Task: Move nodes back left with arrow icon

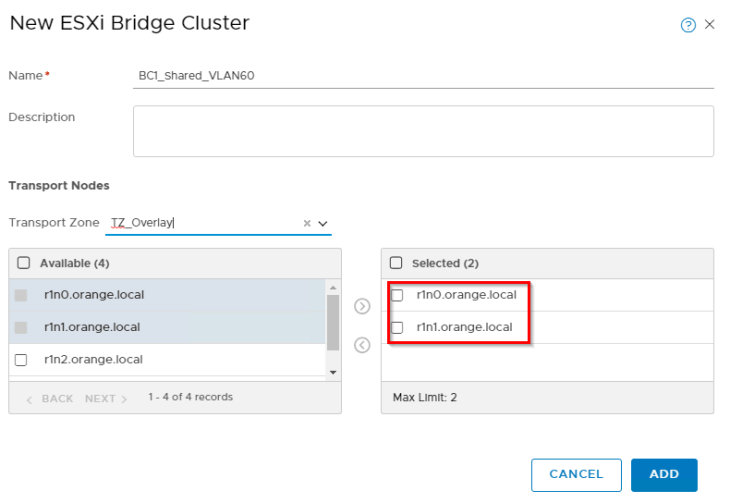Action: click(362, 345)
